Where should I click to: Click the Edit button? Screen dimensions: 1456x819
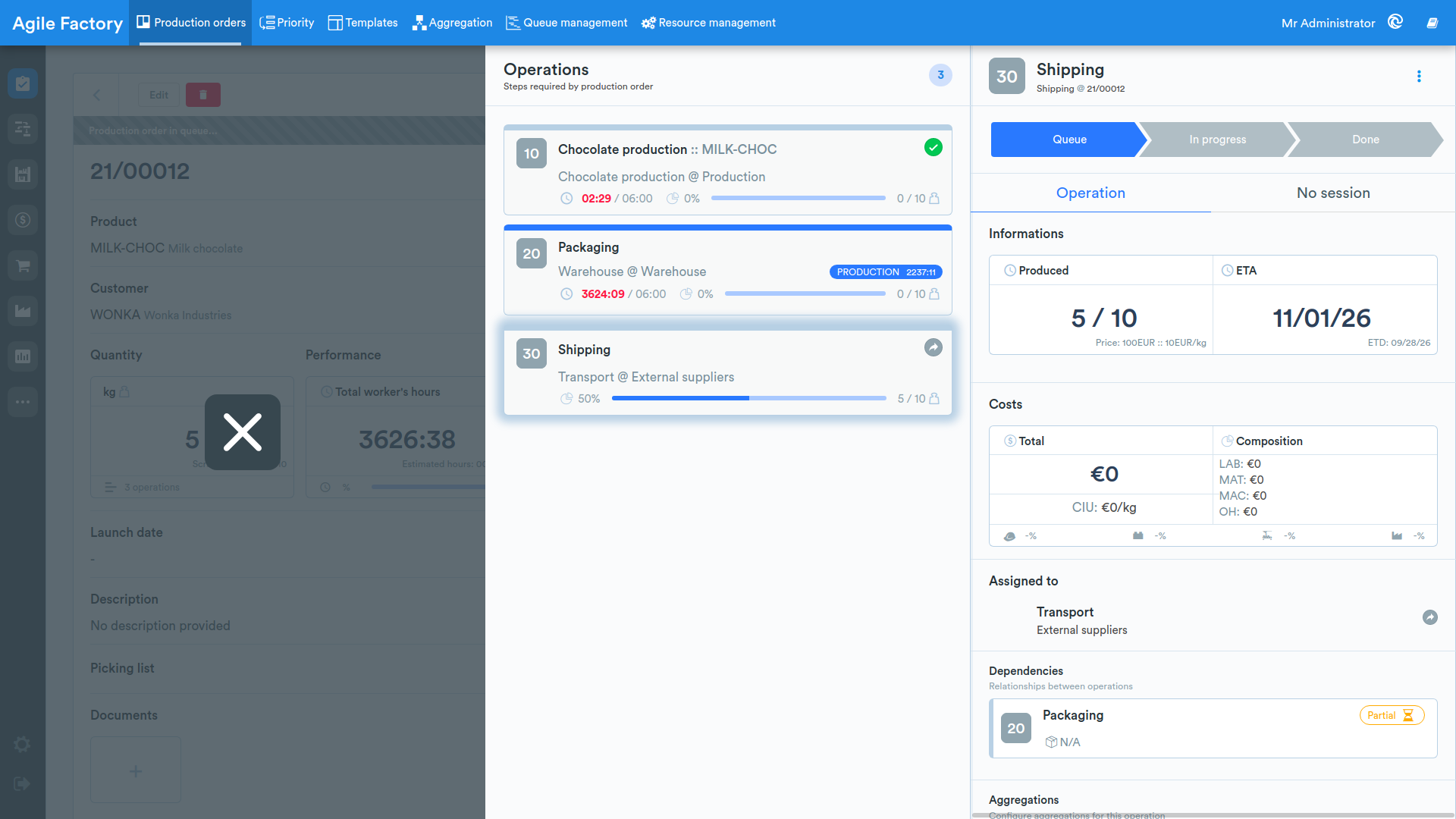[158, 95]
